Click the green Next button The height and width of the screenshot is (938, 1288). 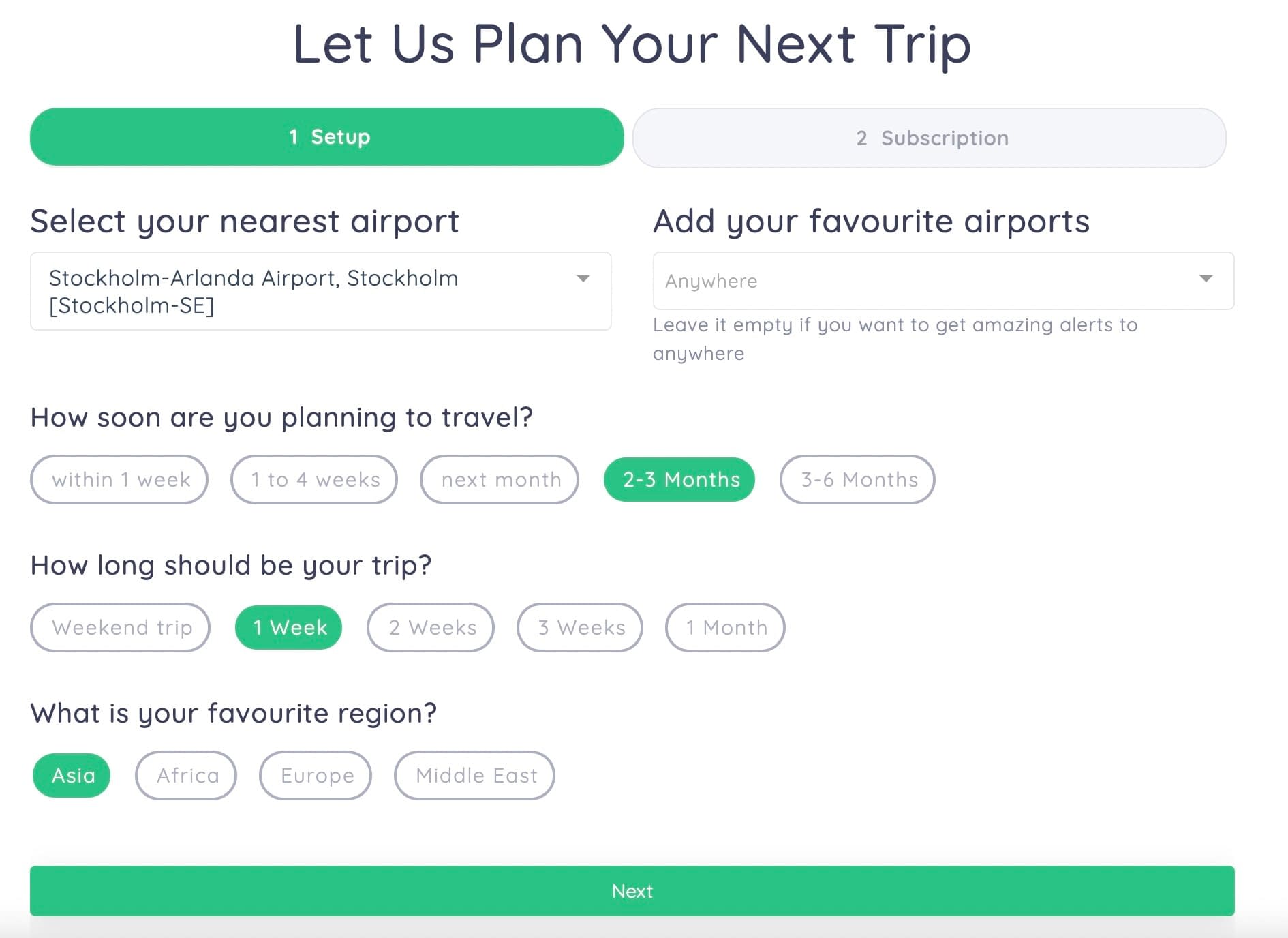632,891
